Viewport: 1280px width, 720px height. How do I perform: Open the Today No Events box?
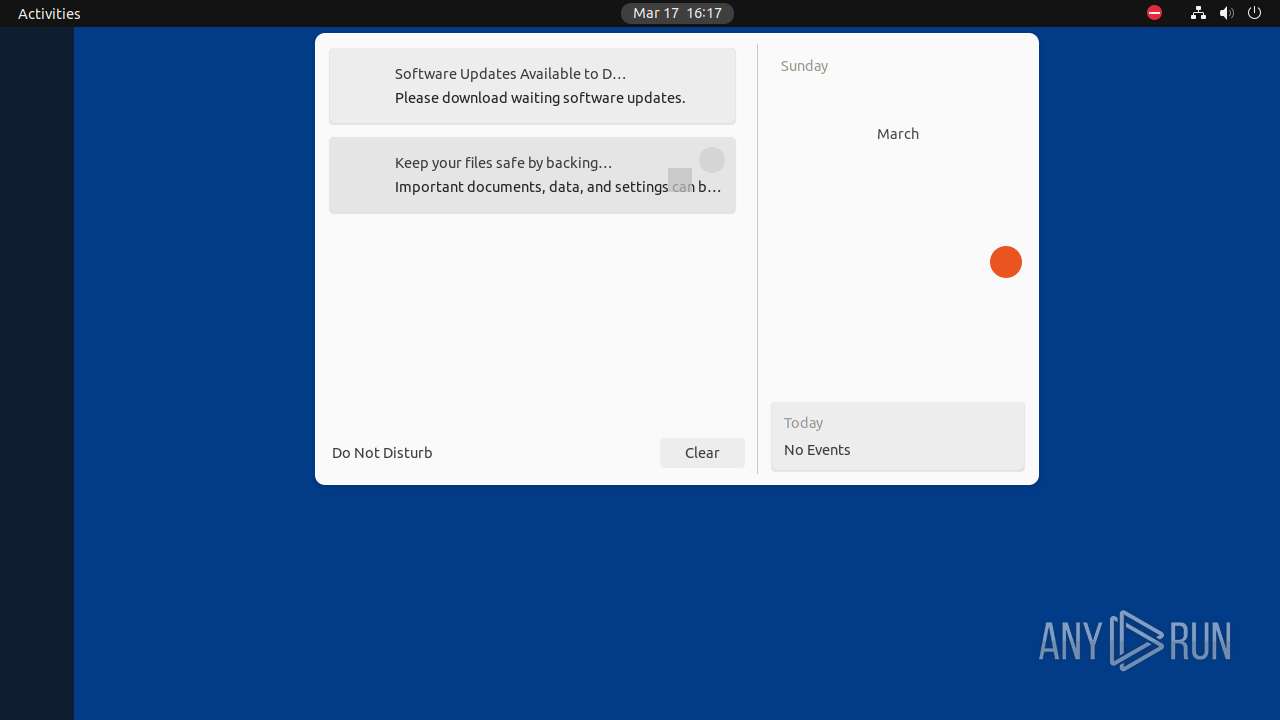point(898,436)
